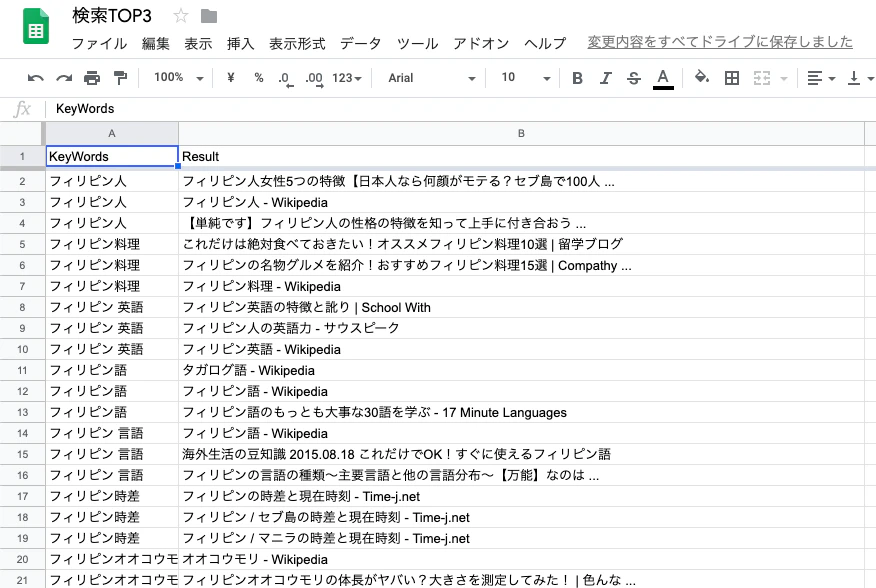
Task: Expand the merge cells options arrow
Action: (783, 78)
